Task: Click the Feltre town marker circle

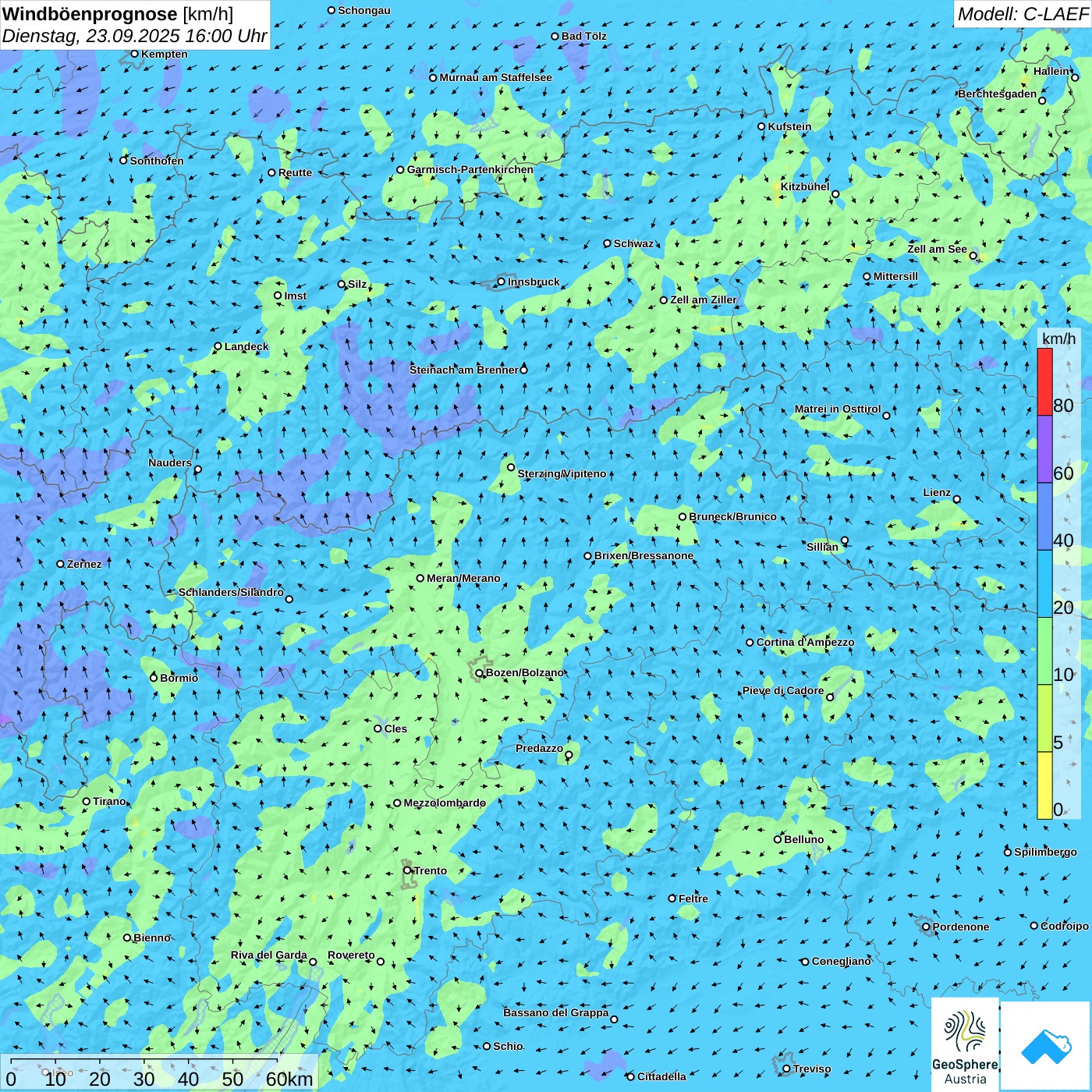Action: tap(672, 899)
